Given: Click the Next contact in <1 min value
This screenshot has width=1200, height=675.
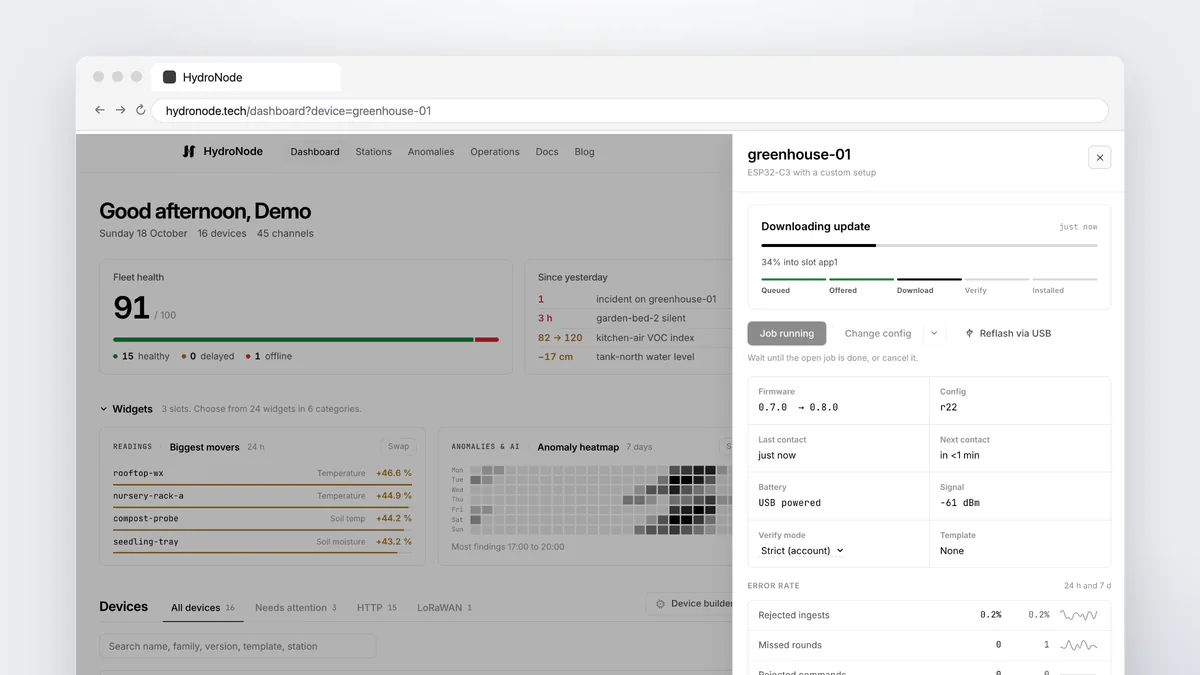Looking at the screenshot, I should point(960,455).
